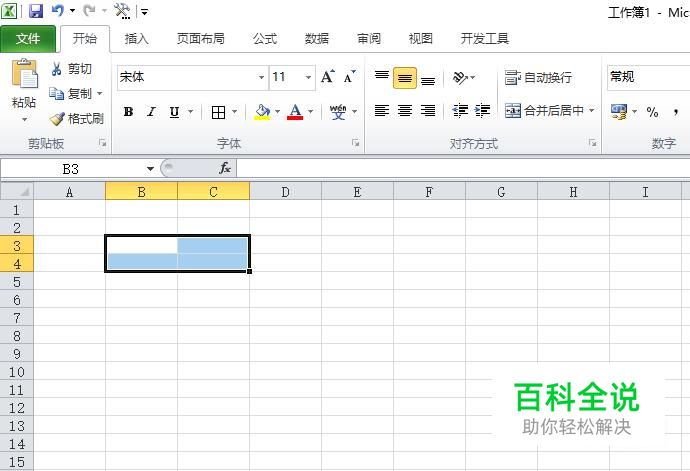
Task: Increase font size with large A
Action: tap(327, 77)
